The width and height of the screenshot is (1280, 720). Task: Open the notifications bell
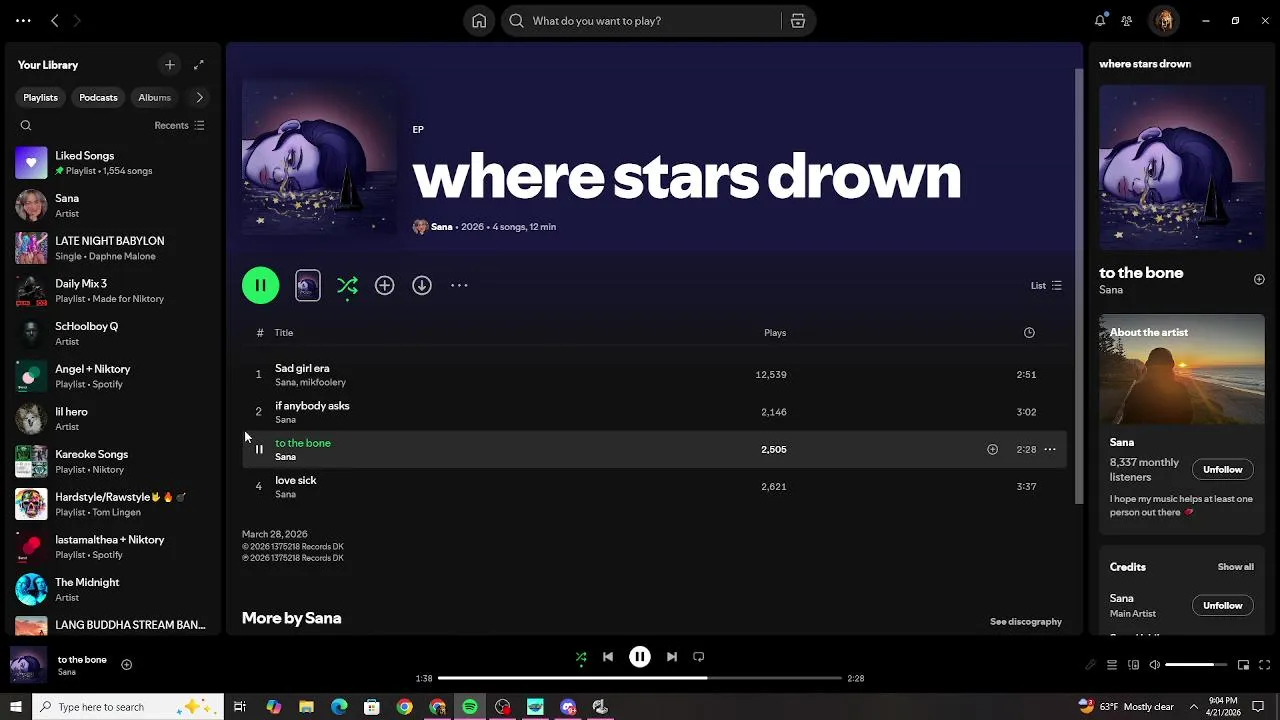coord(1100,21)
